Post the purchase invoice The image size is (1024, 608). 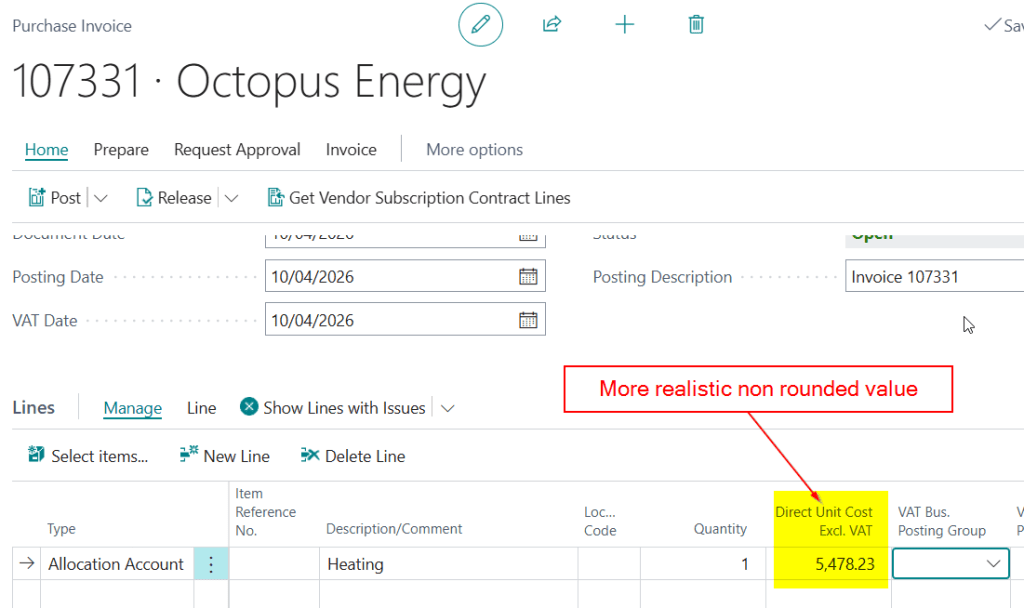(55, 198)
